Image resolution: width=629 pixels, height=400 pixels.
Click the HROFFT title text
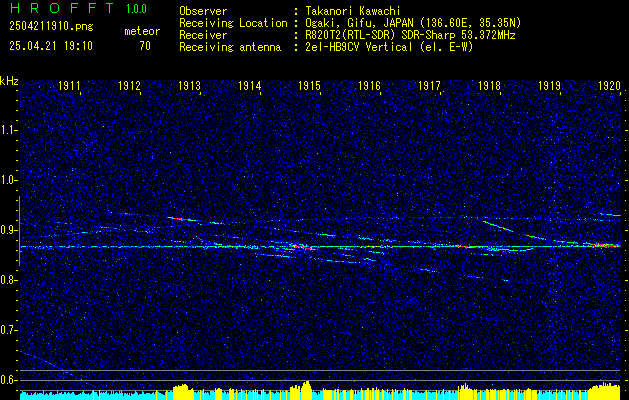62,8
